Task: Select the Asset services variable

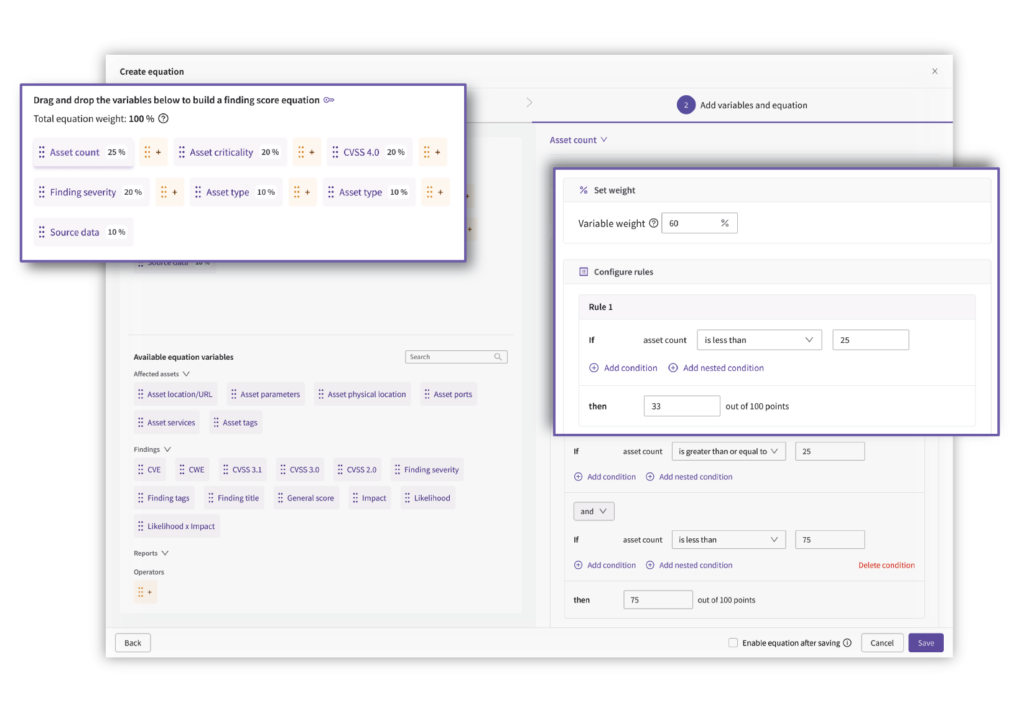Action: (167, 423)
